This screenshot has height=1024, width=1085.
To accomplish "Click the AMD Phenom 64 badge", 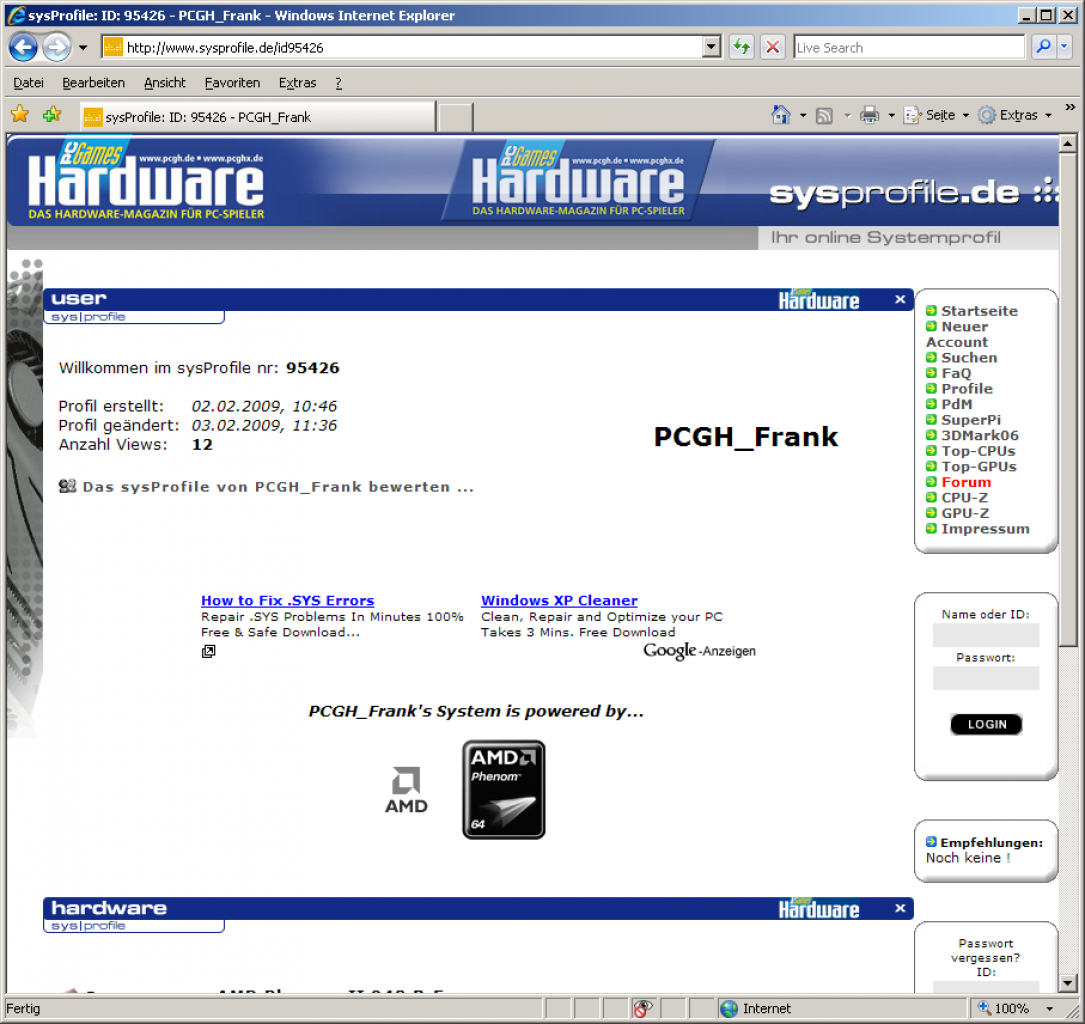I will point(504,789).
